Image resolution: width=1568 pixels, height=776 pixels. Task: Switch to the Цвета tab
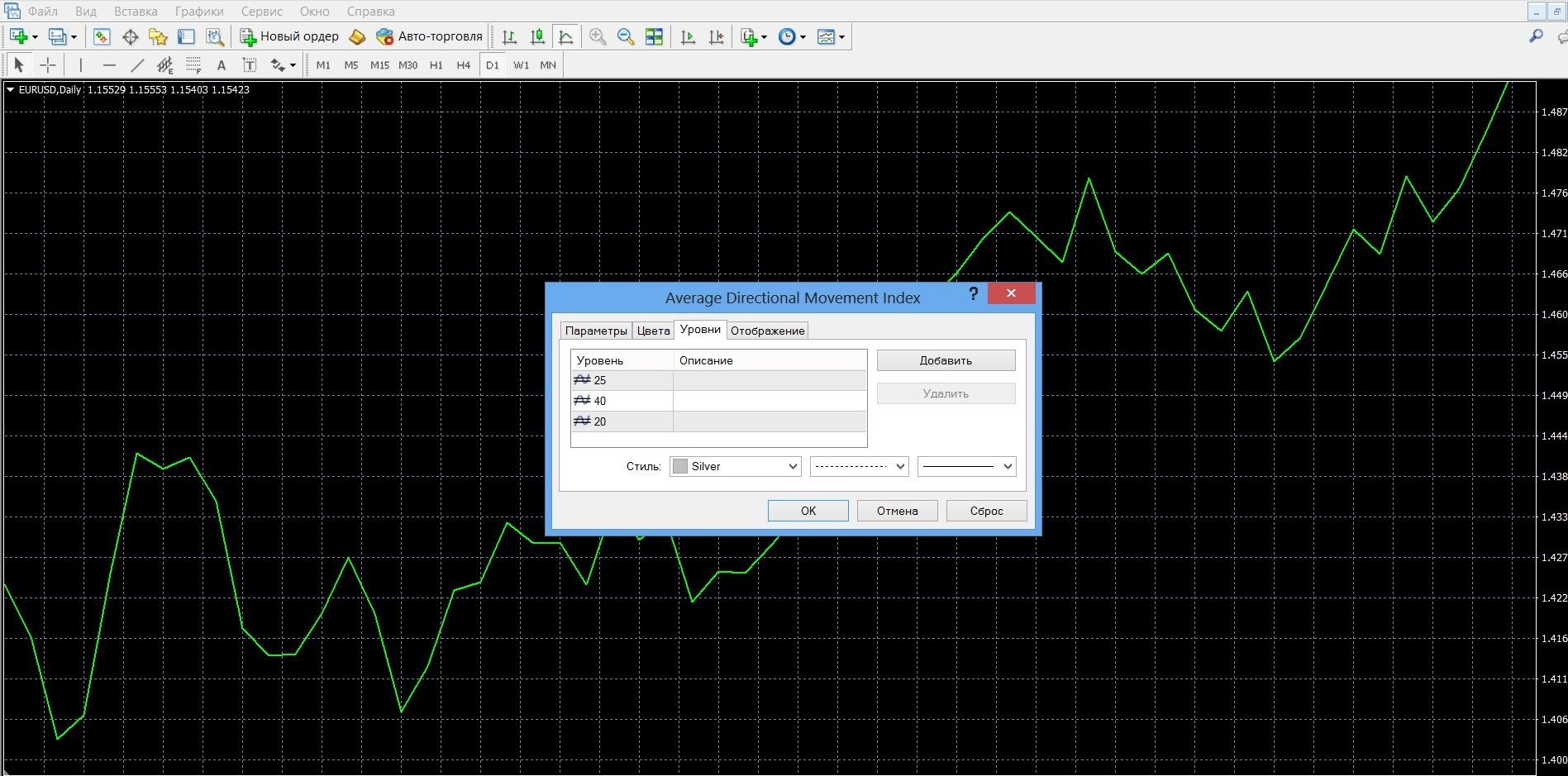[x=653, y=331]
